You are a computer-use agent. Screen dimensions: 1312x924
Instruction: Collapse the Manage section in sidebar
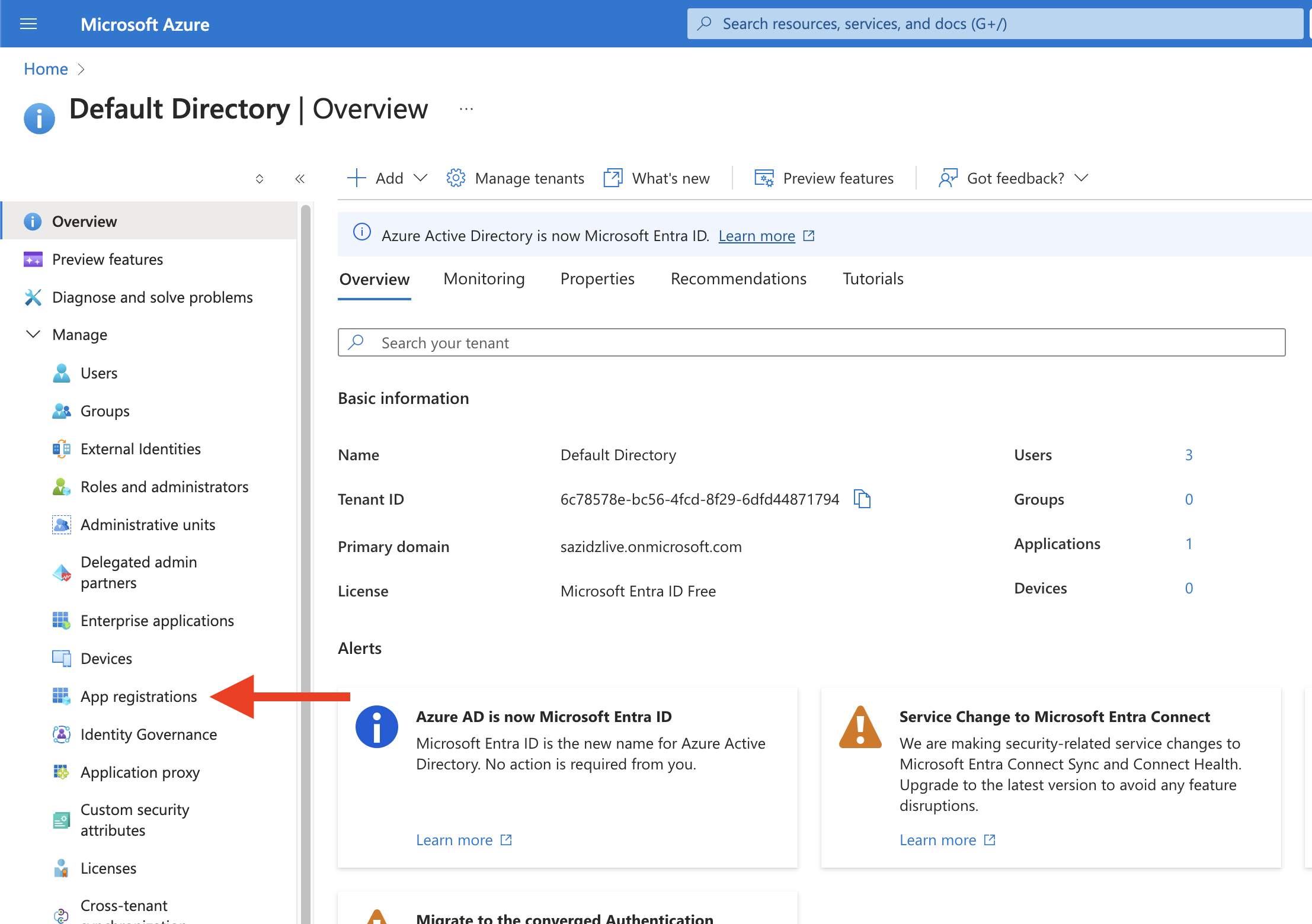pyautogui.click(x=33, y=335)
